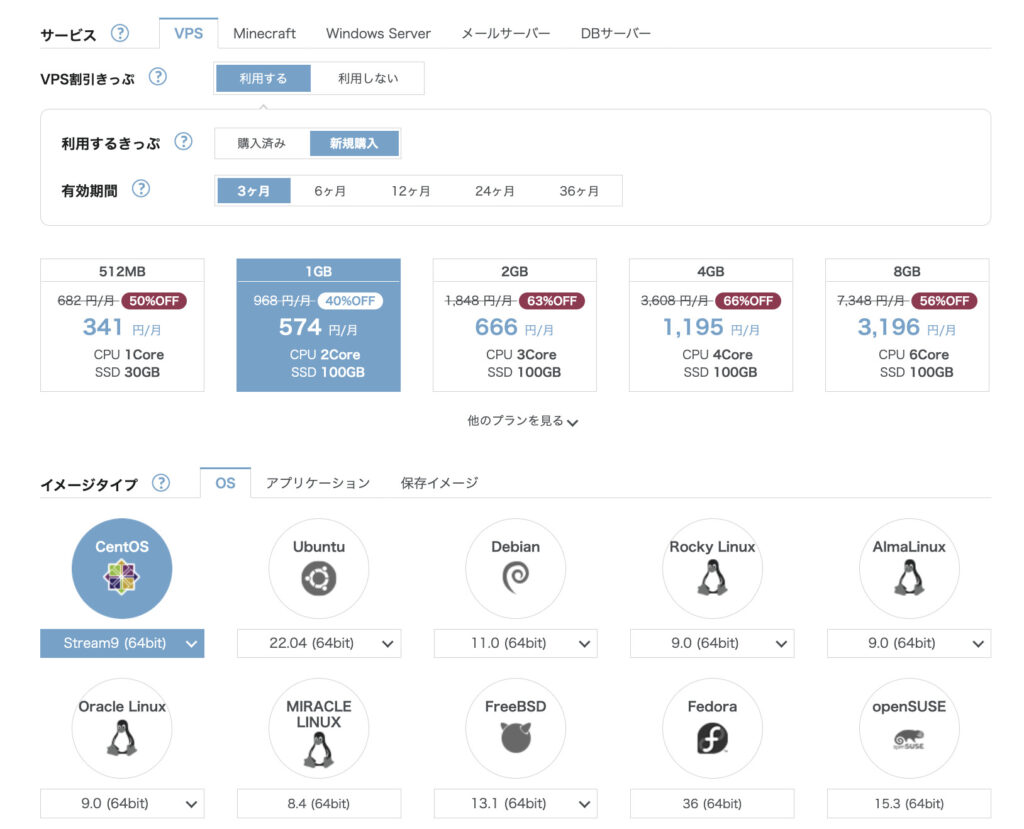Choose 利用しない for discount ticket
The width and height of the screenshot is (1024, 829).
coord(368,78)
